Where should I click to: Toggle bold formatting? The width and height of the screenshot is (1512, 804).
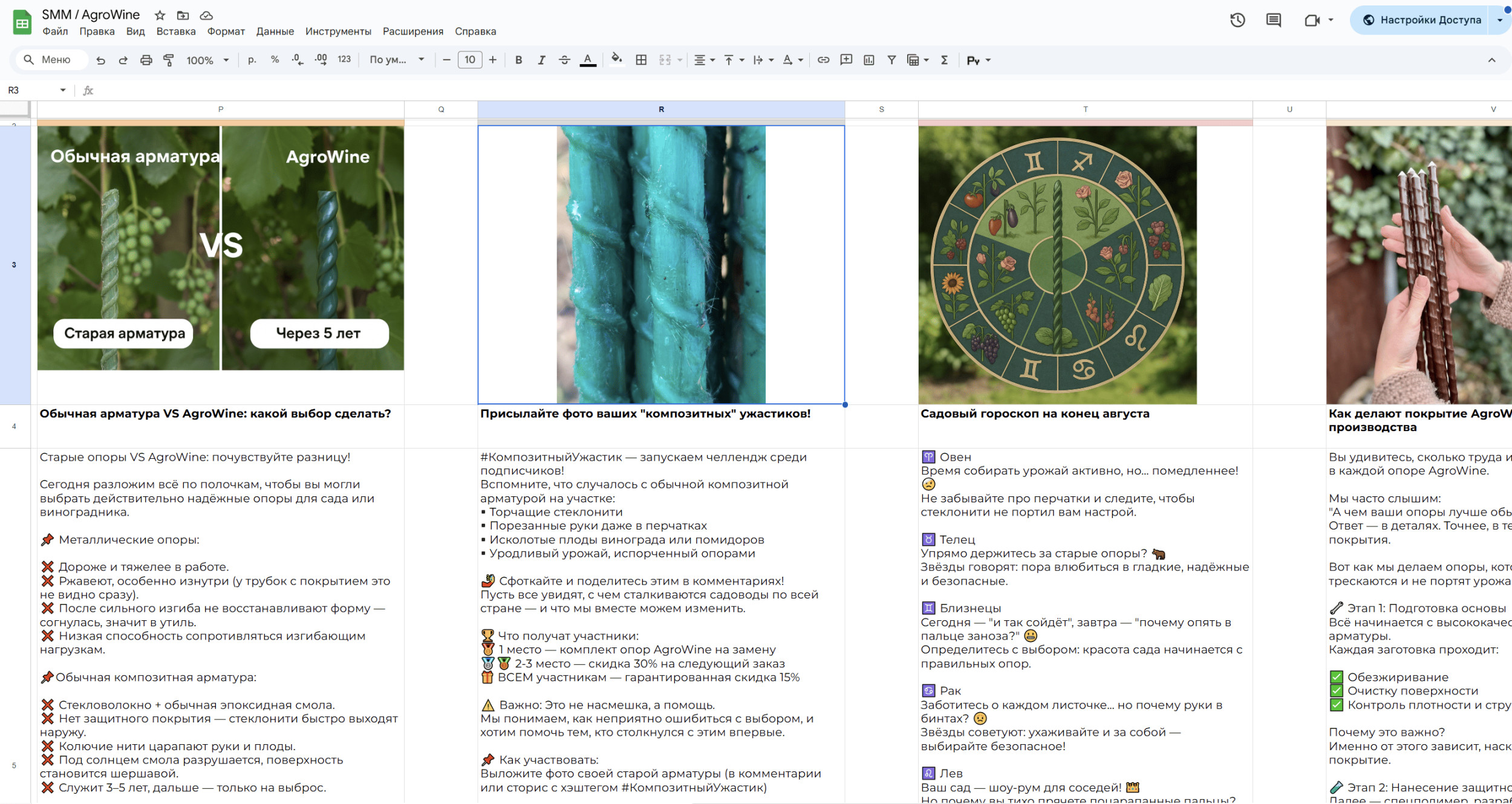tap(518, 60)
